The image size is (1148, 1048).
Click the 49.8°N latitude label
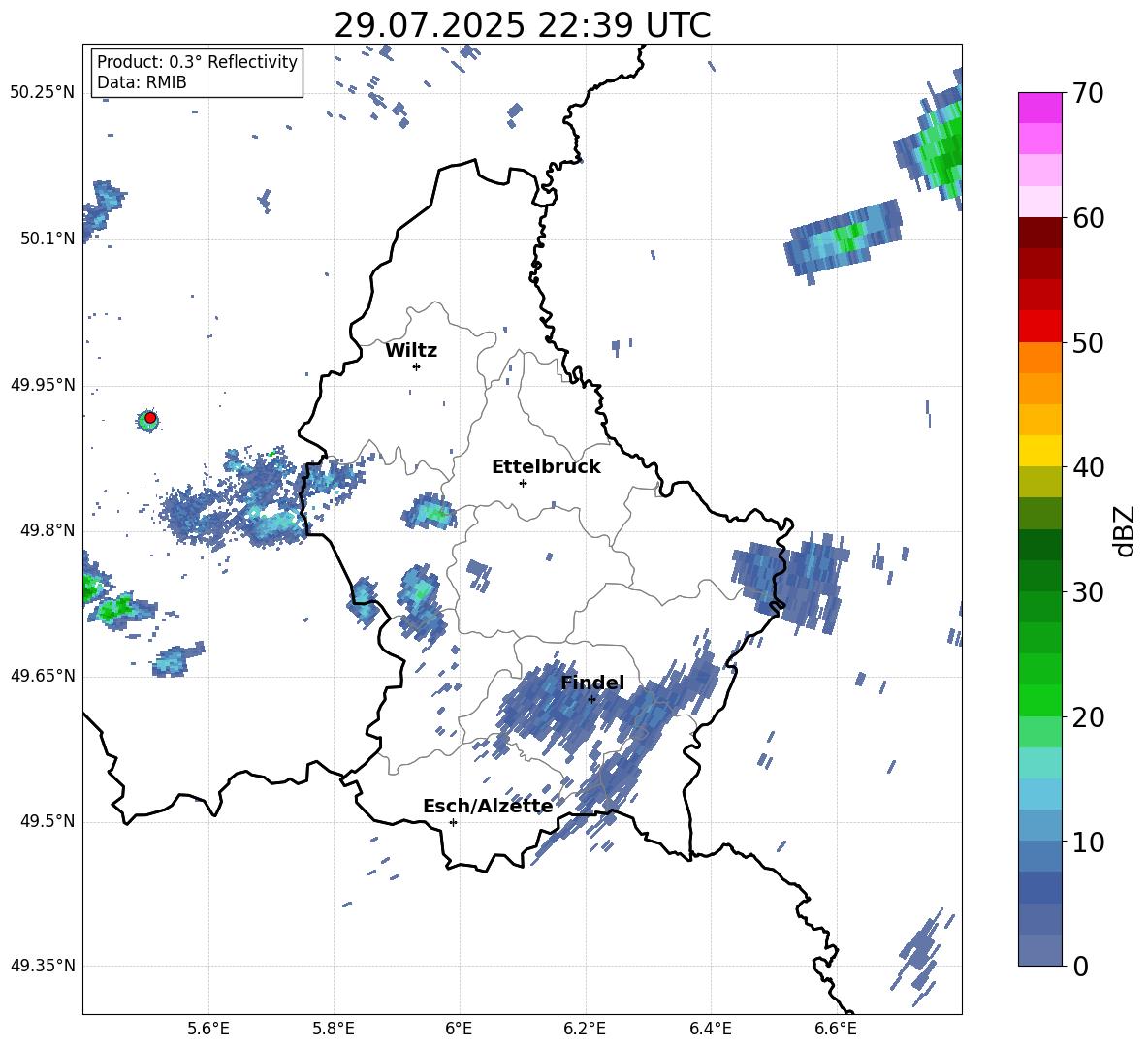tap(47, 530)
